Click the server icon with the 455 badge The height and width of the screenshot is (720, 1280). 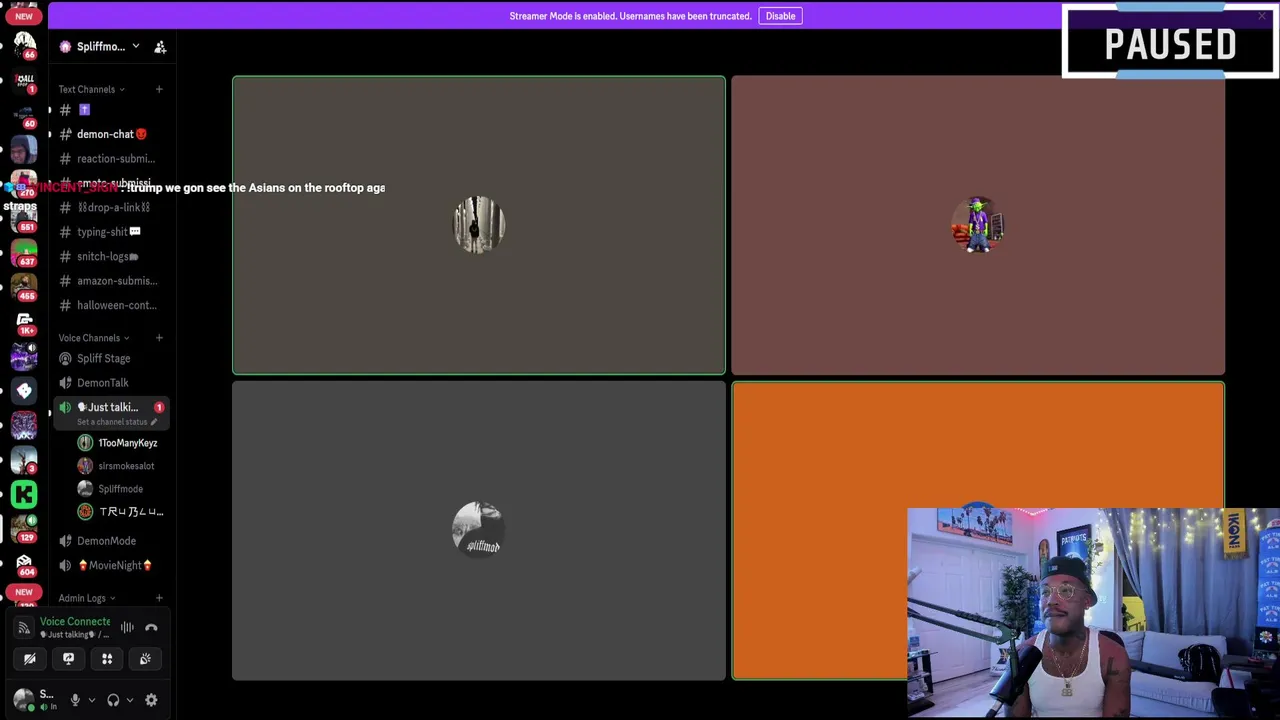tap(24, 287)
